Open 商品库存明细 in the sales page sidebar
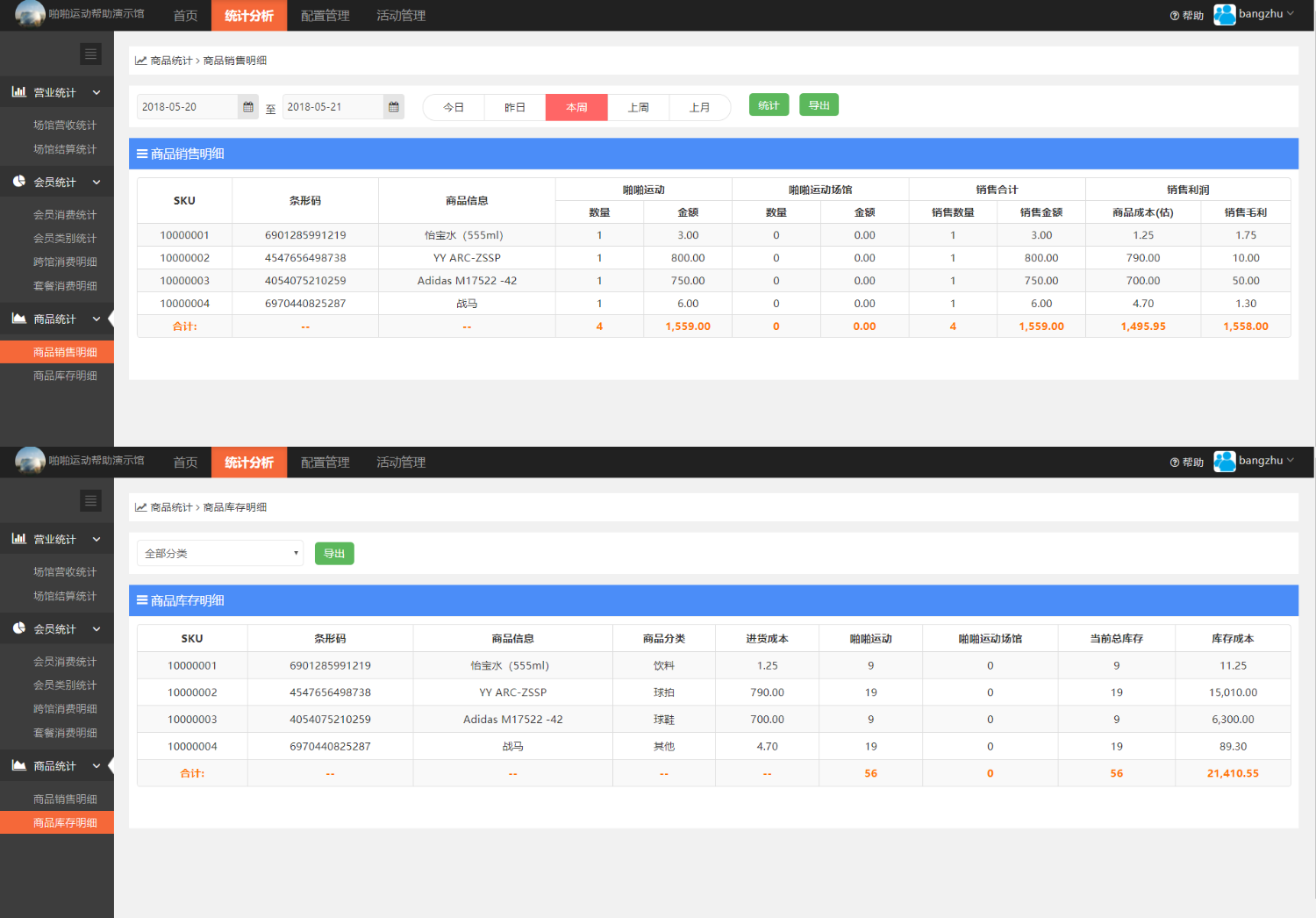 pos(65,376)
